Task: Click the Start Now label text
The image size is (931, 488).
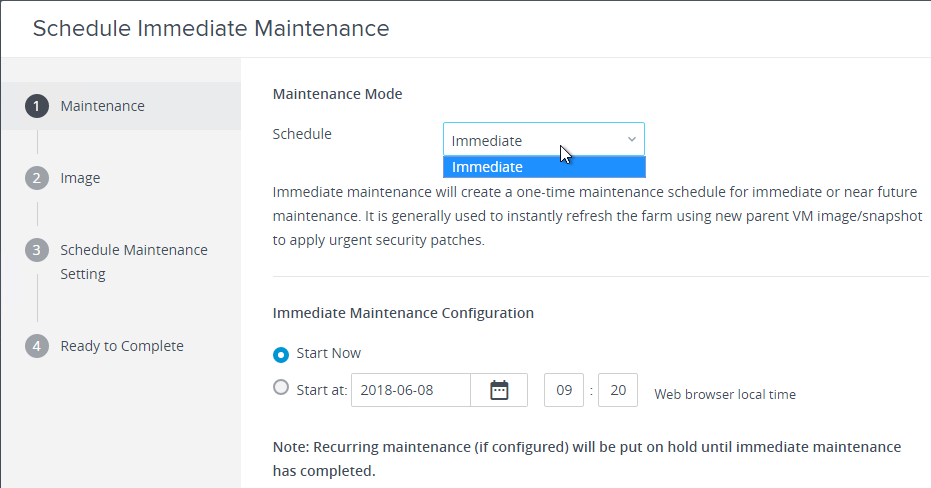Action: (x=328, y=353)
